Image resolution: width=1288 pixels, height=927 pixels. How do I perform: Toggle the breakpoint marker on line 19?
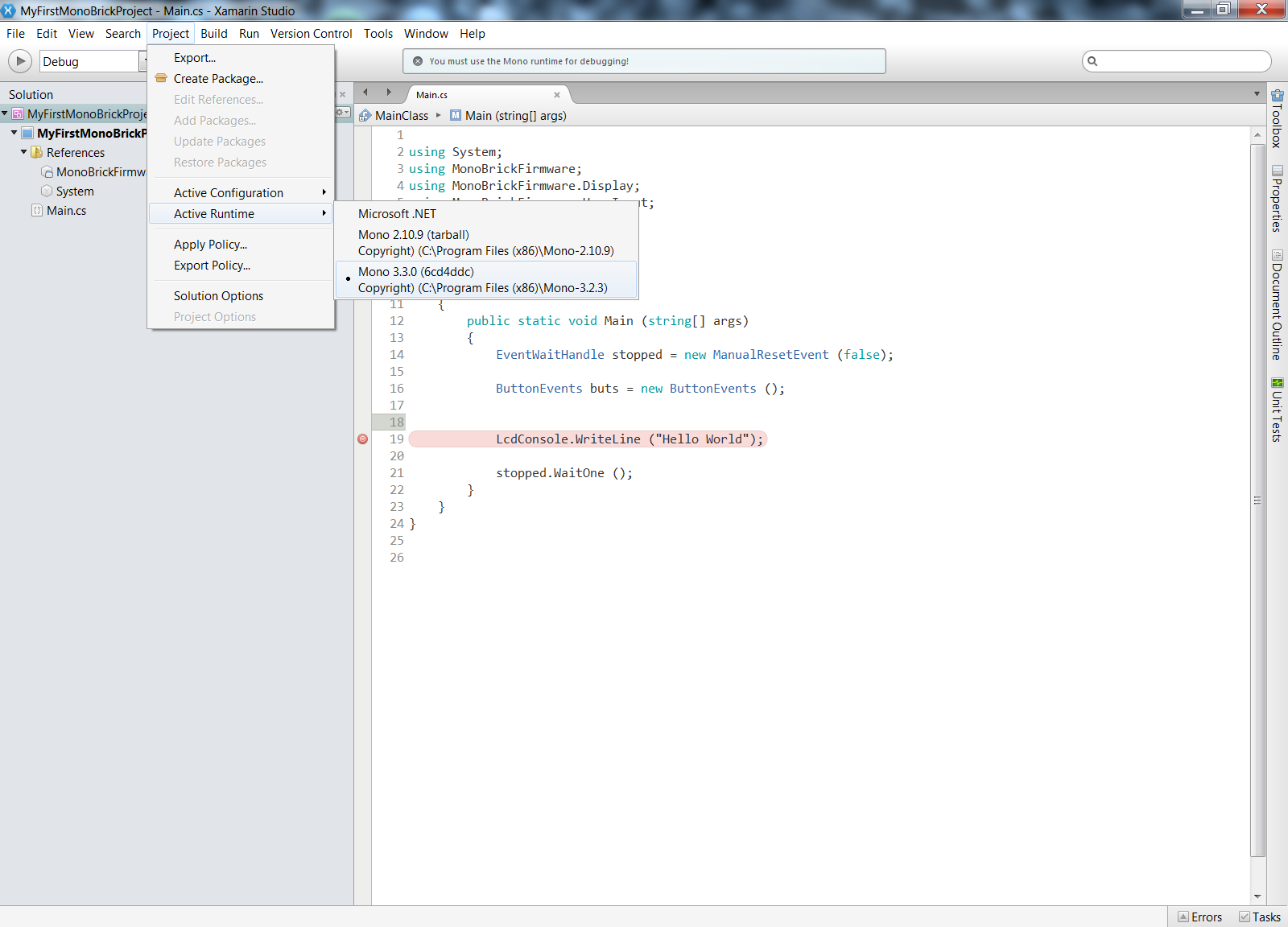pyautogui.click(x=363, y=439)
